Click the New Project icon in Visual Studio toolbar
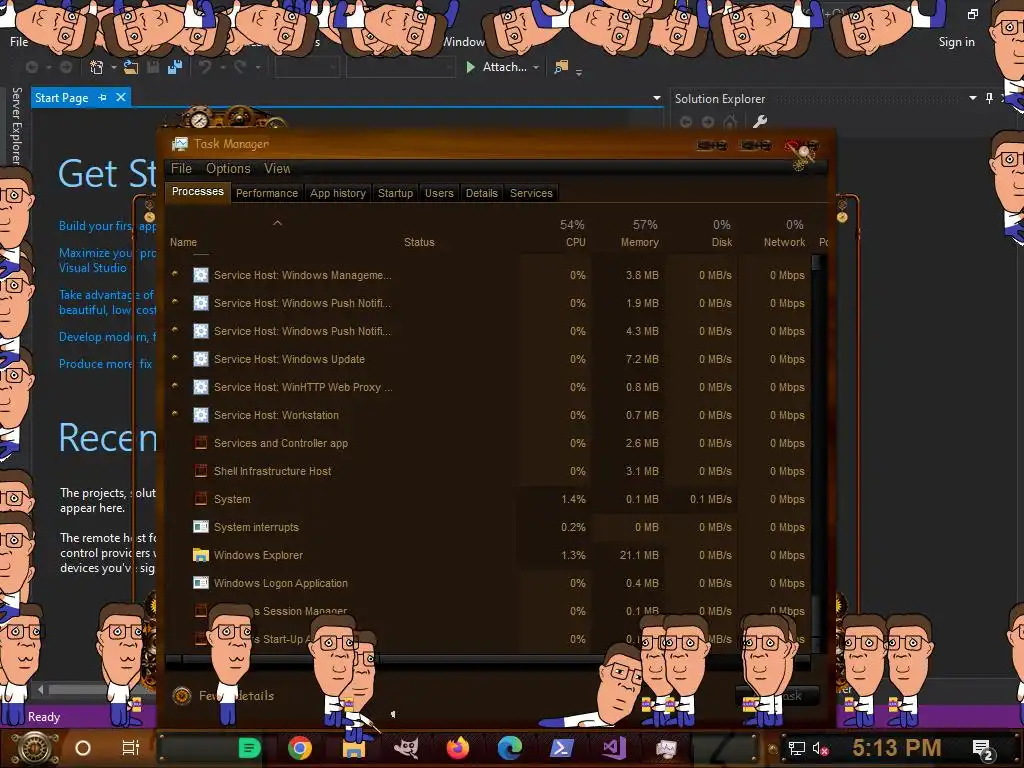 pyautogui.click(x=97, y=67)
